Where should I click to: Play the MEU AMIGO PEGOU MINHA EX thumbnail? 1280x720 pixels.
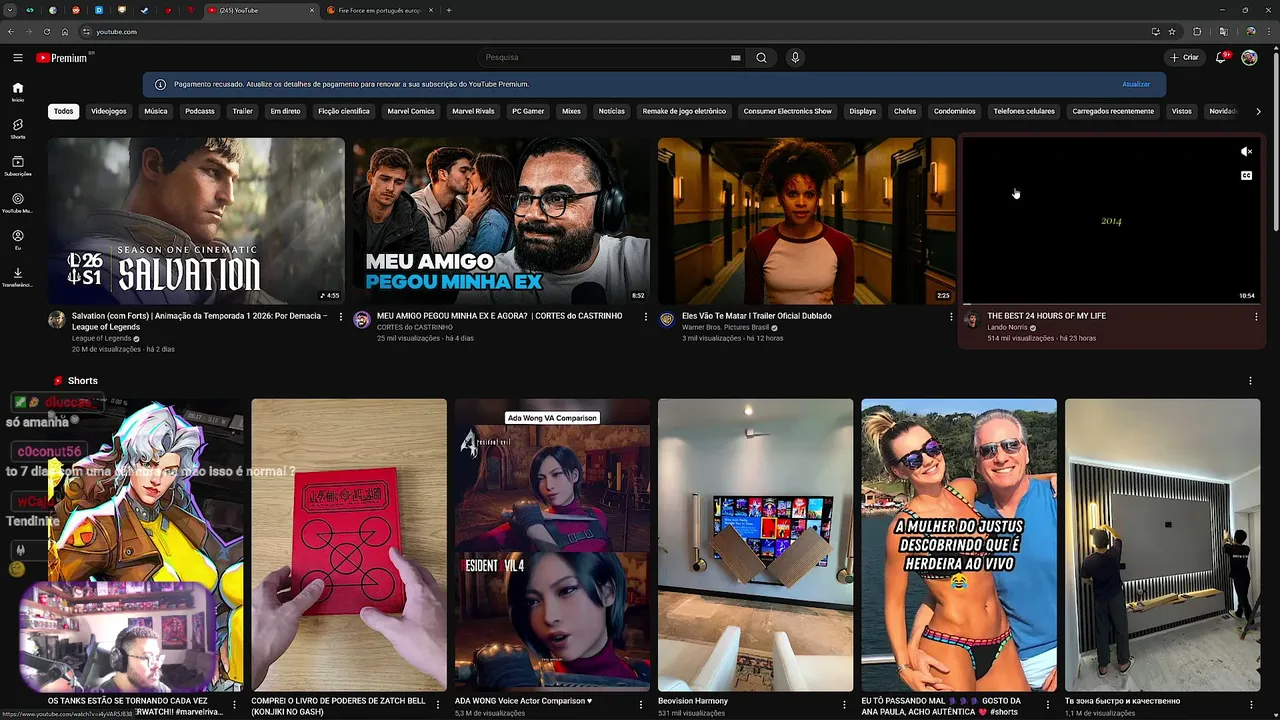point(501,221)
